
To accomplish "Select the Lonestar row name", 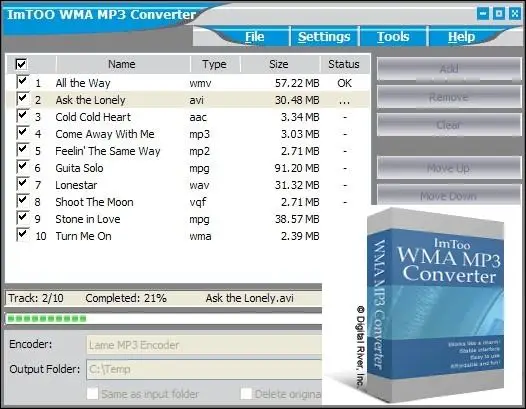I will 76,185.
